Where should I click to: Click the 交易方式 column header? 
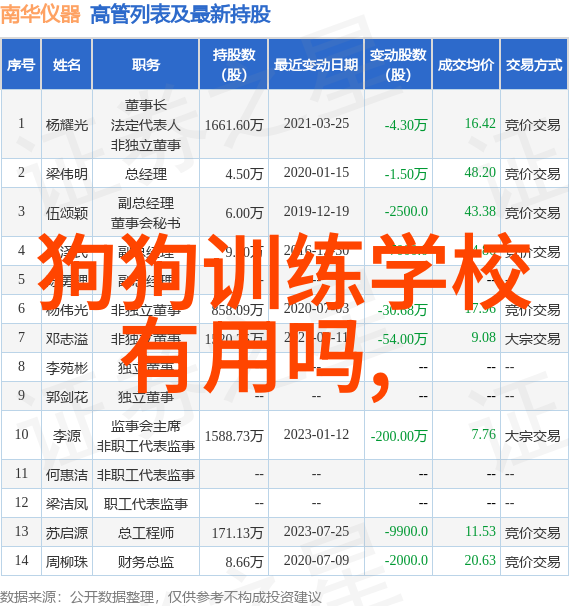[x=534, y=64]
